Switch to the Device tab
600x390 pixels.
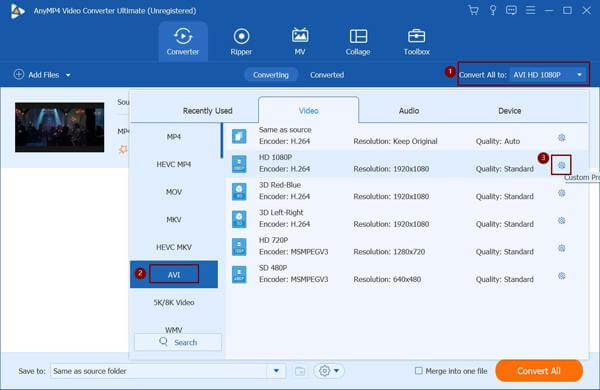pyautogui.click(x=509, y=111)
